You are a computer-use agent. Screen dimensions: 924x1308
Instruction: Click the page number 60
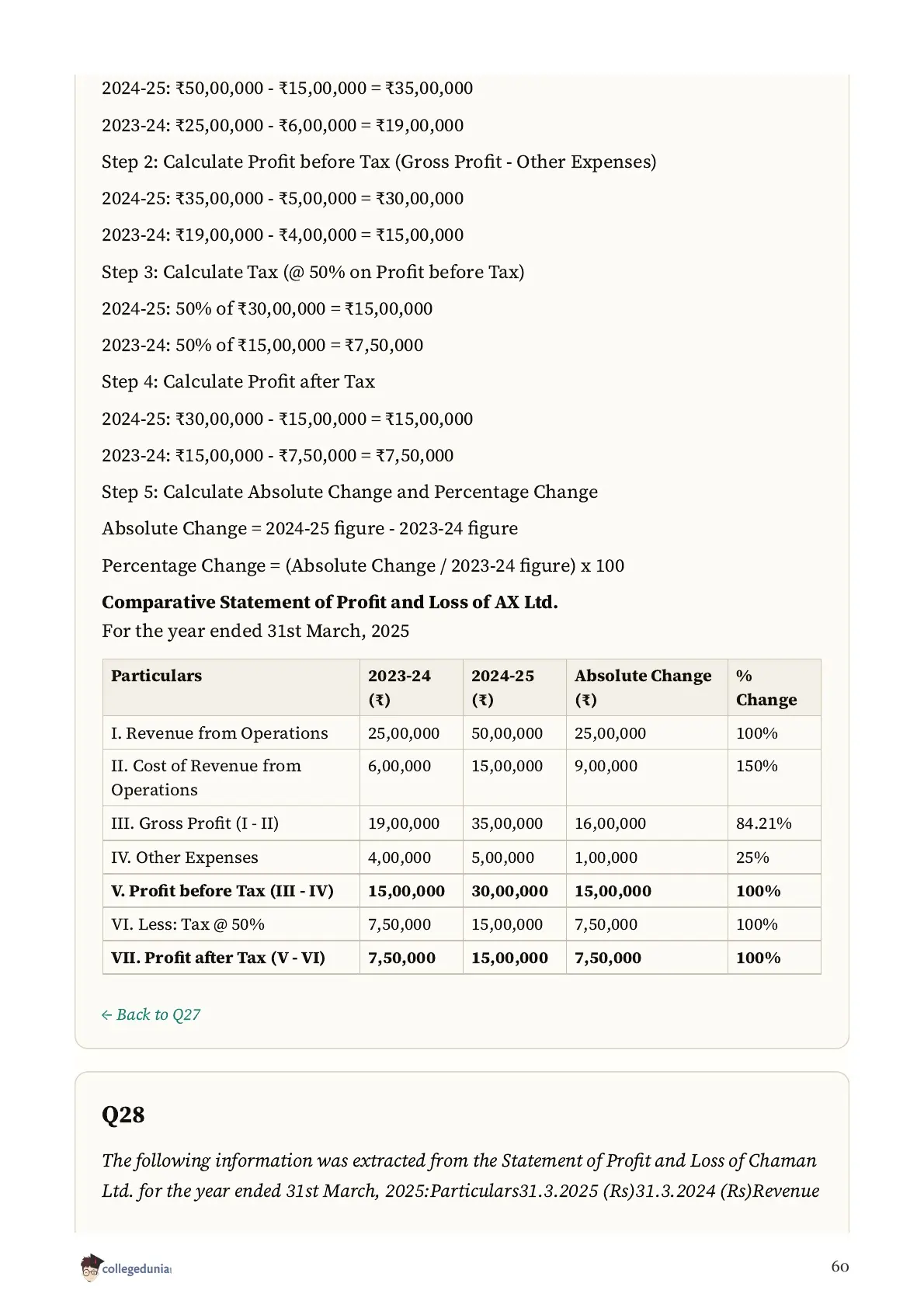[840, 1267]
